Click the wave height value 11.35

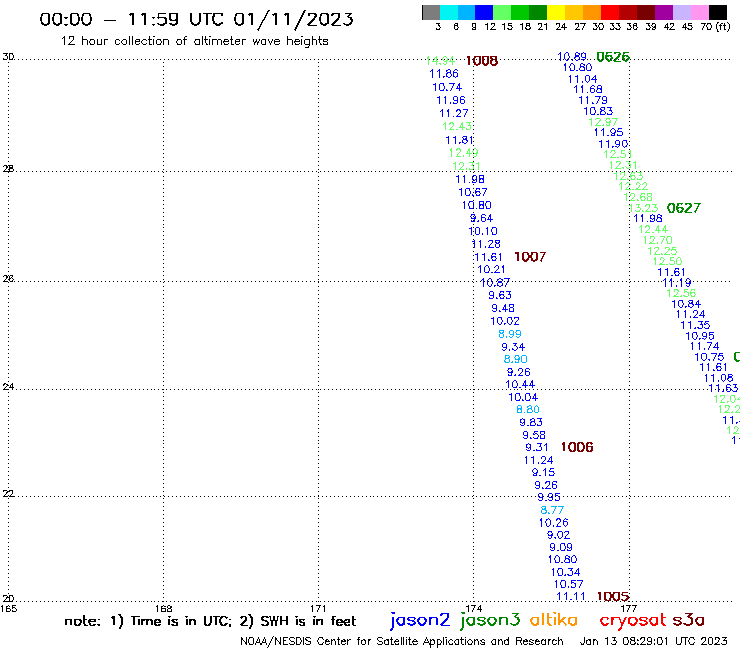tap(695, 325)
